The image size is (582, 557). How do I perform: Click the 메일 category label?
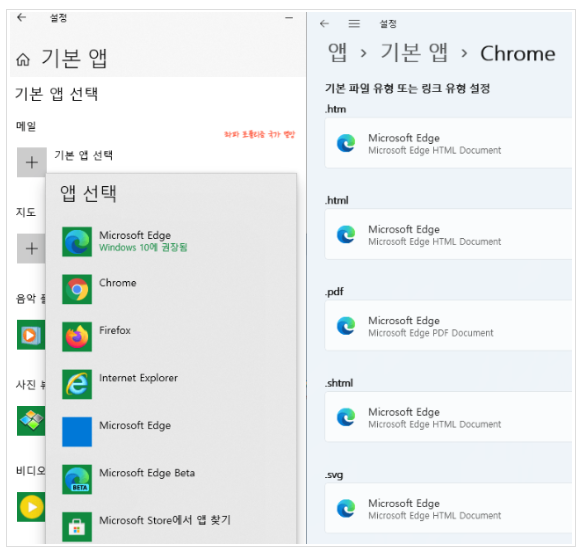[x=26, y=127]
